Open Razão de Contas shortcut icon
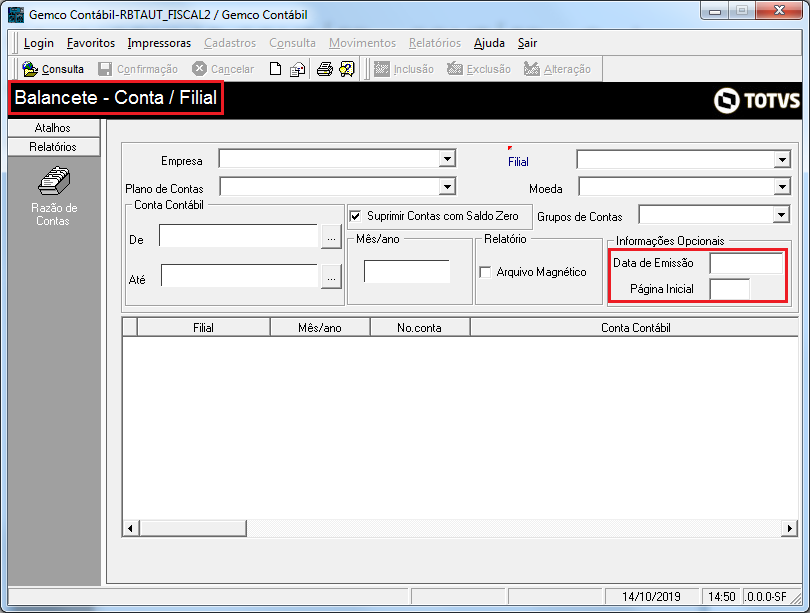This screenshot has width=810, height=613. point(54,181)
